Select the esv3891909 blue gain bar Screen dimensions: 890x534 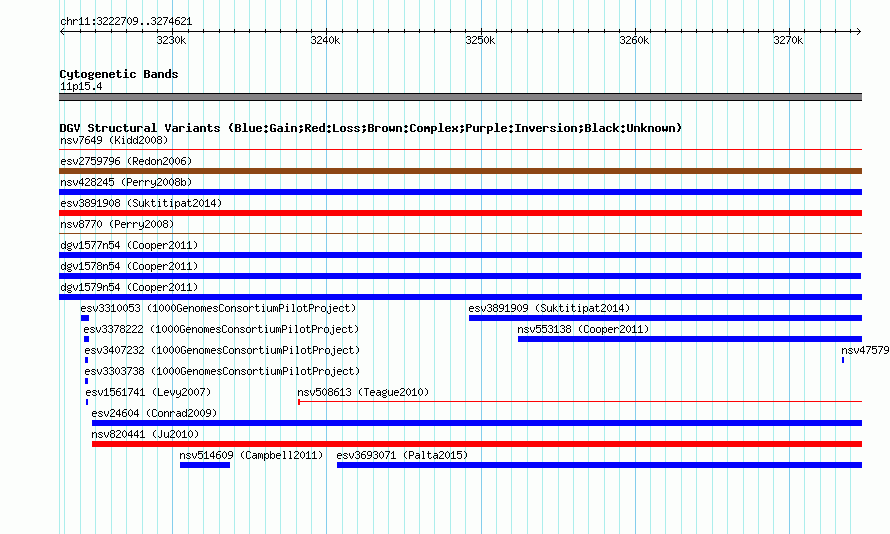click(x=665, y=318)
